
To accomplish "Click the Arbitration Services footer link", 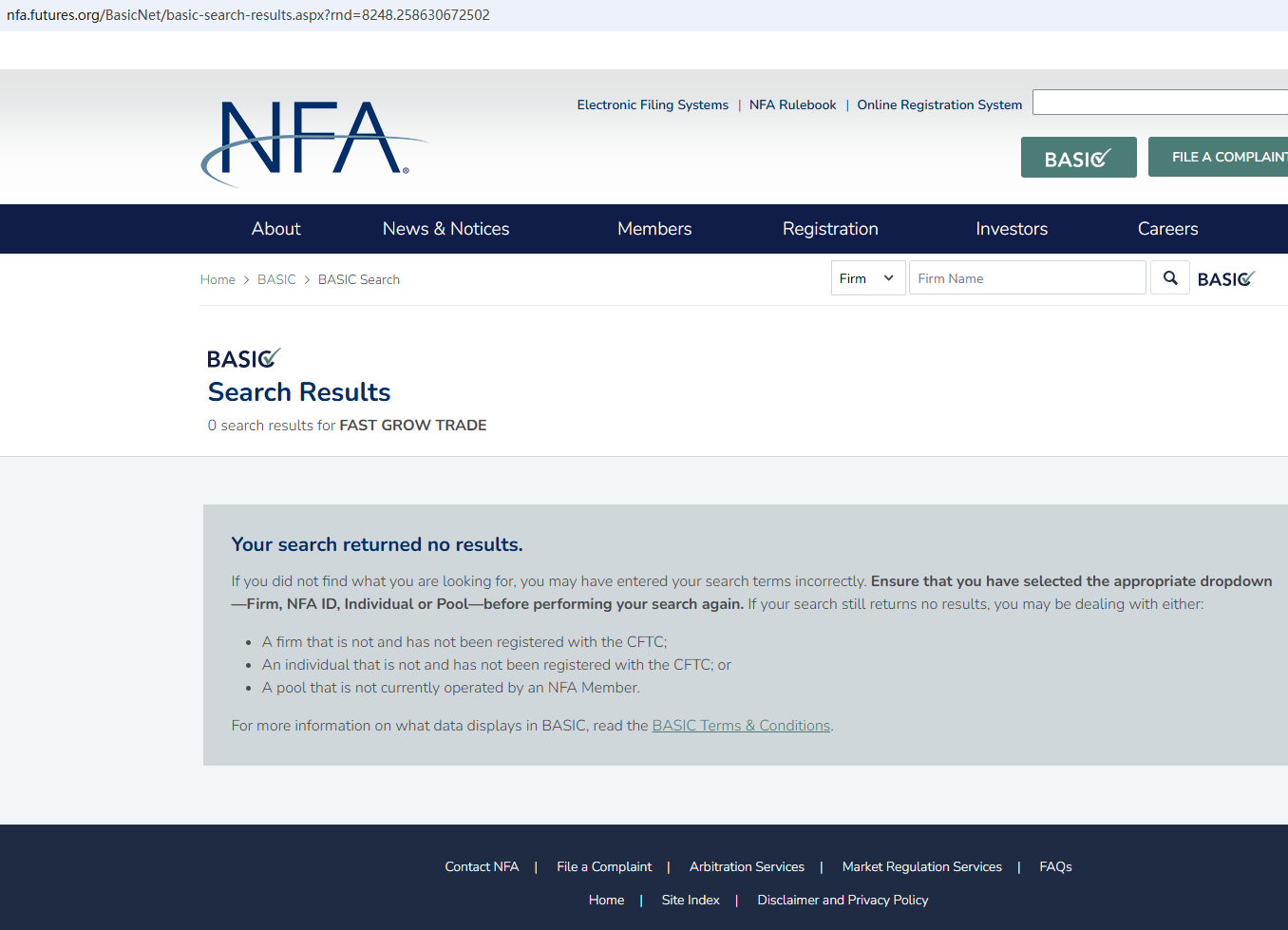I will tap(747, 867).
